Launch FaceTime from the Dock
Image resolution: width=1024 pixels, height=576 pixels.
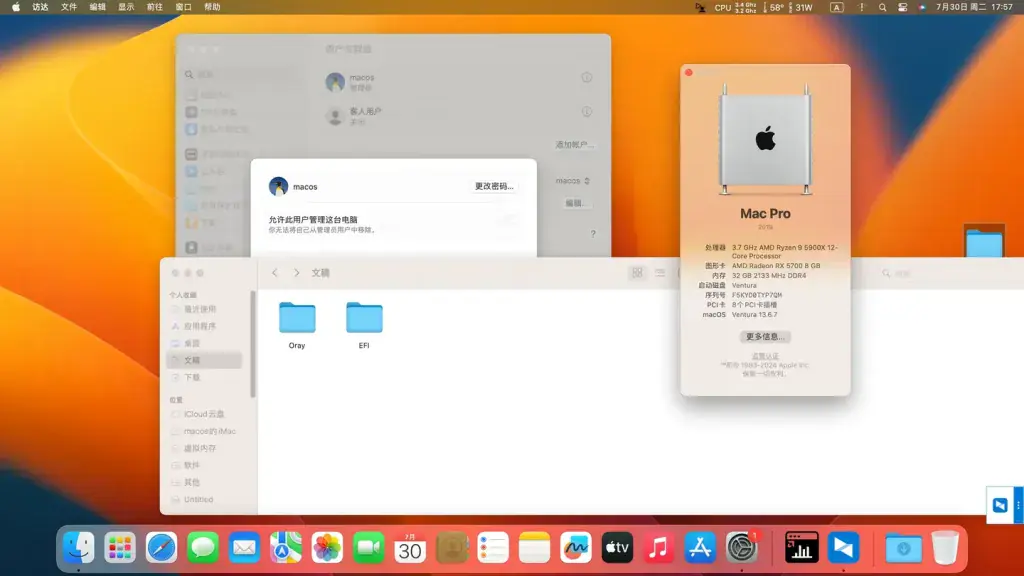[x=368, y=547]
